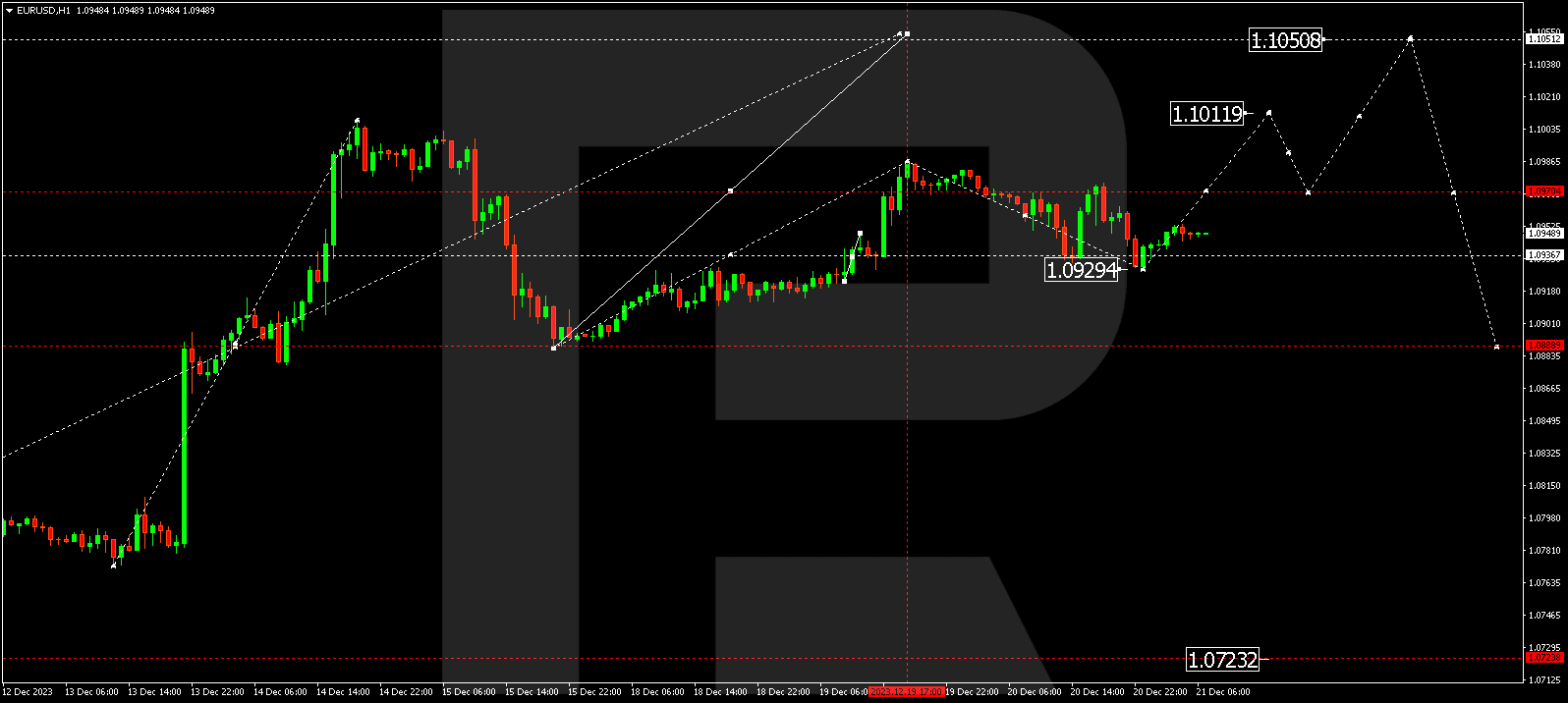The height and width of the screenshot is (703, 1568).
Task: Select the 1.10119 price label
Action: 1207,114
